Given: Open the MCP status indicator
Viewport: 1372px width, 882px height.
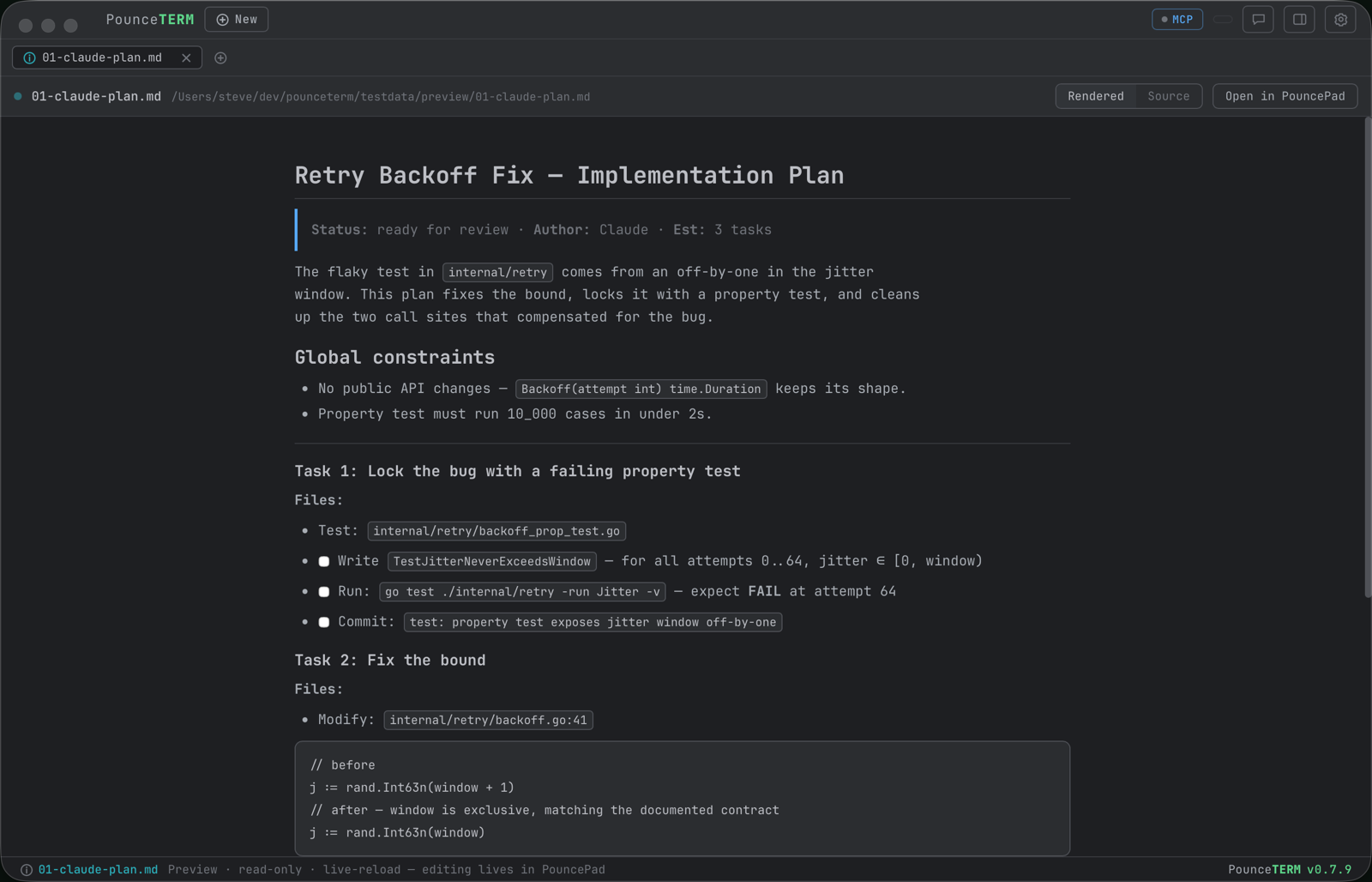Looking at the screenshot, I should 1176,20.
